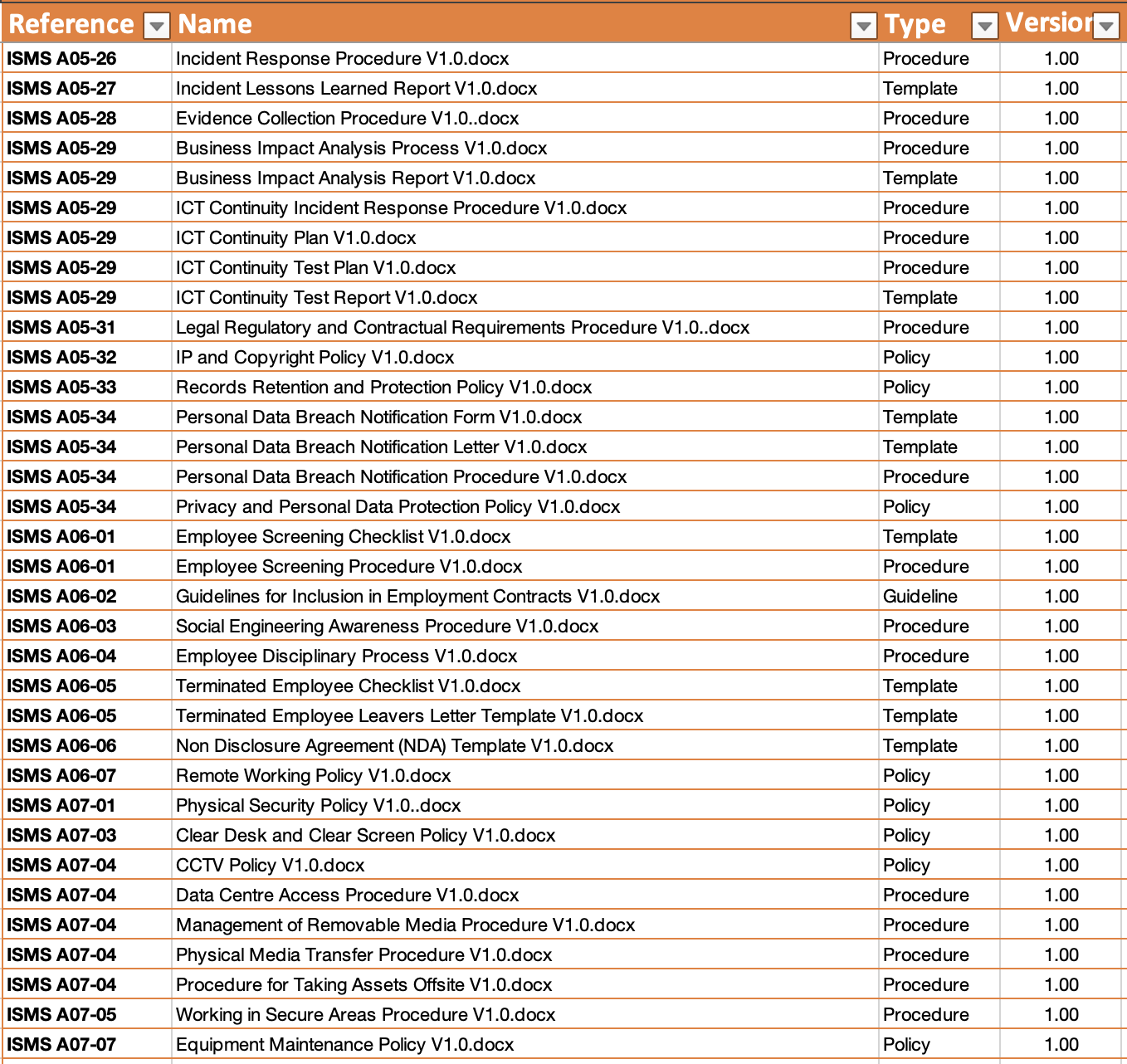Select Physical Security Policy V1.0..docx cell
Viewport: 1127px width, 1064px height.
coord(525,806)
